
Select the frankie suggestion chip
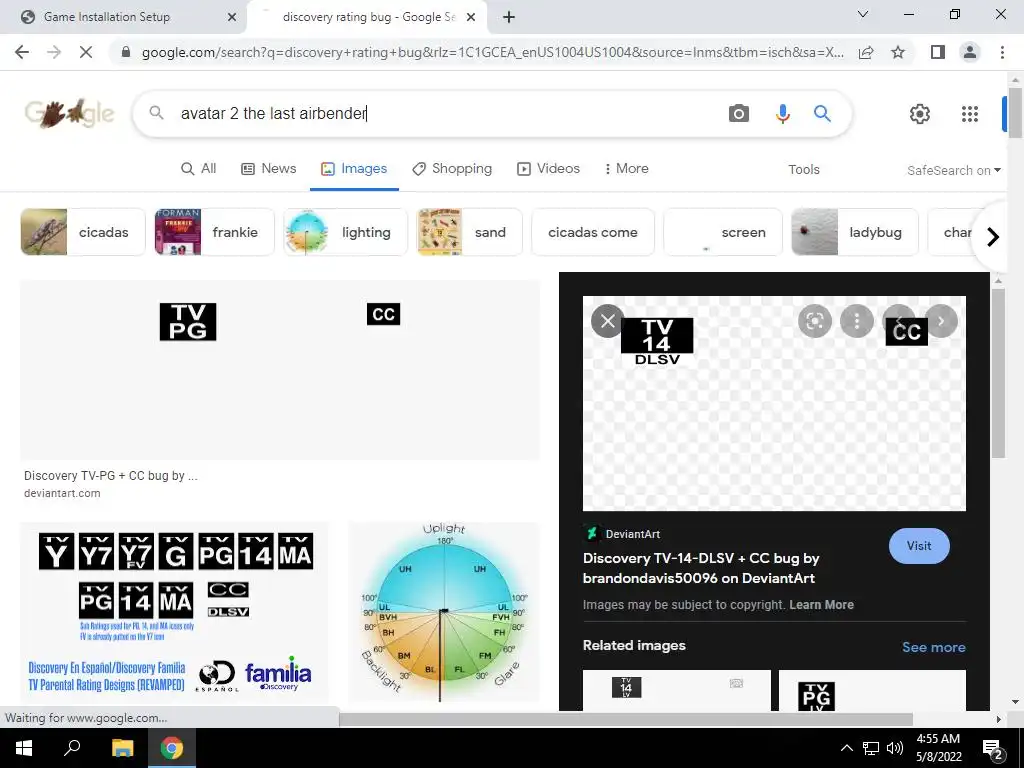(x=215, y=232)
